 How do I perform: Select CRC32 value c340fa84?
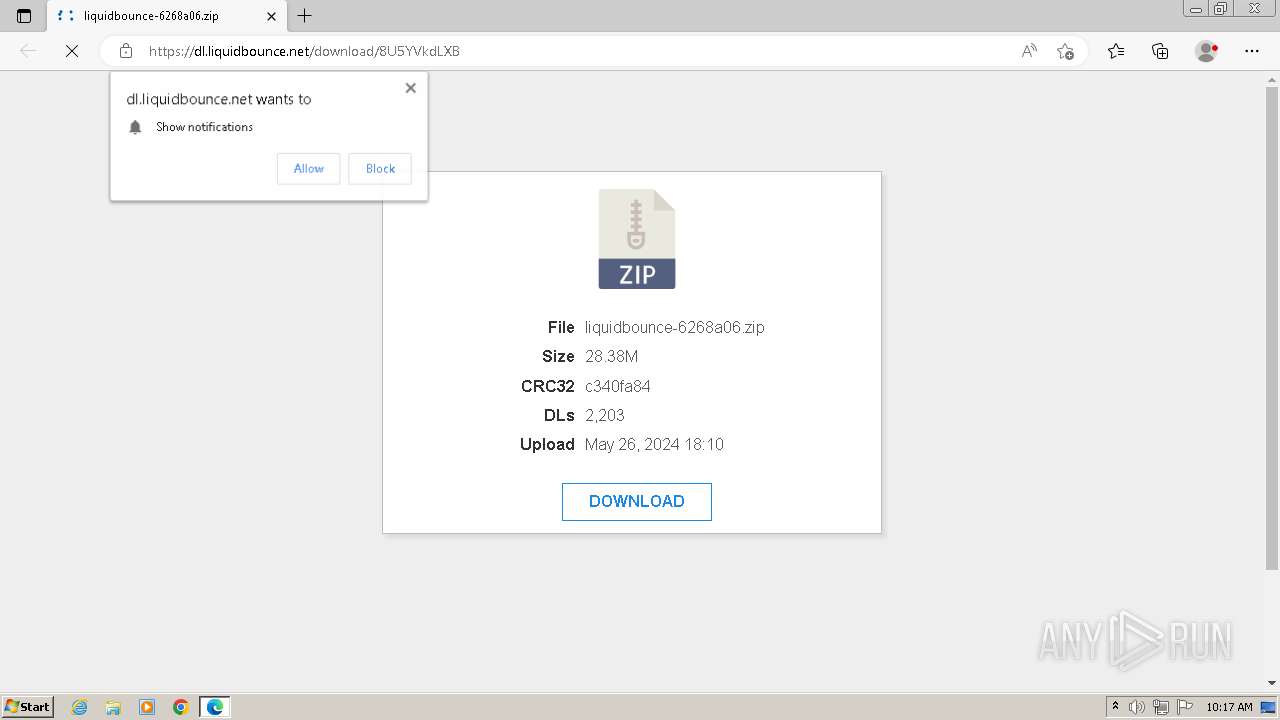[x=618, y=386]
